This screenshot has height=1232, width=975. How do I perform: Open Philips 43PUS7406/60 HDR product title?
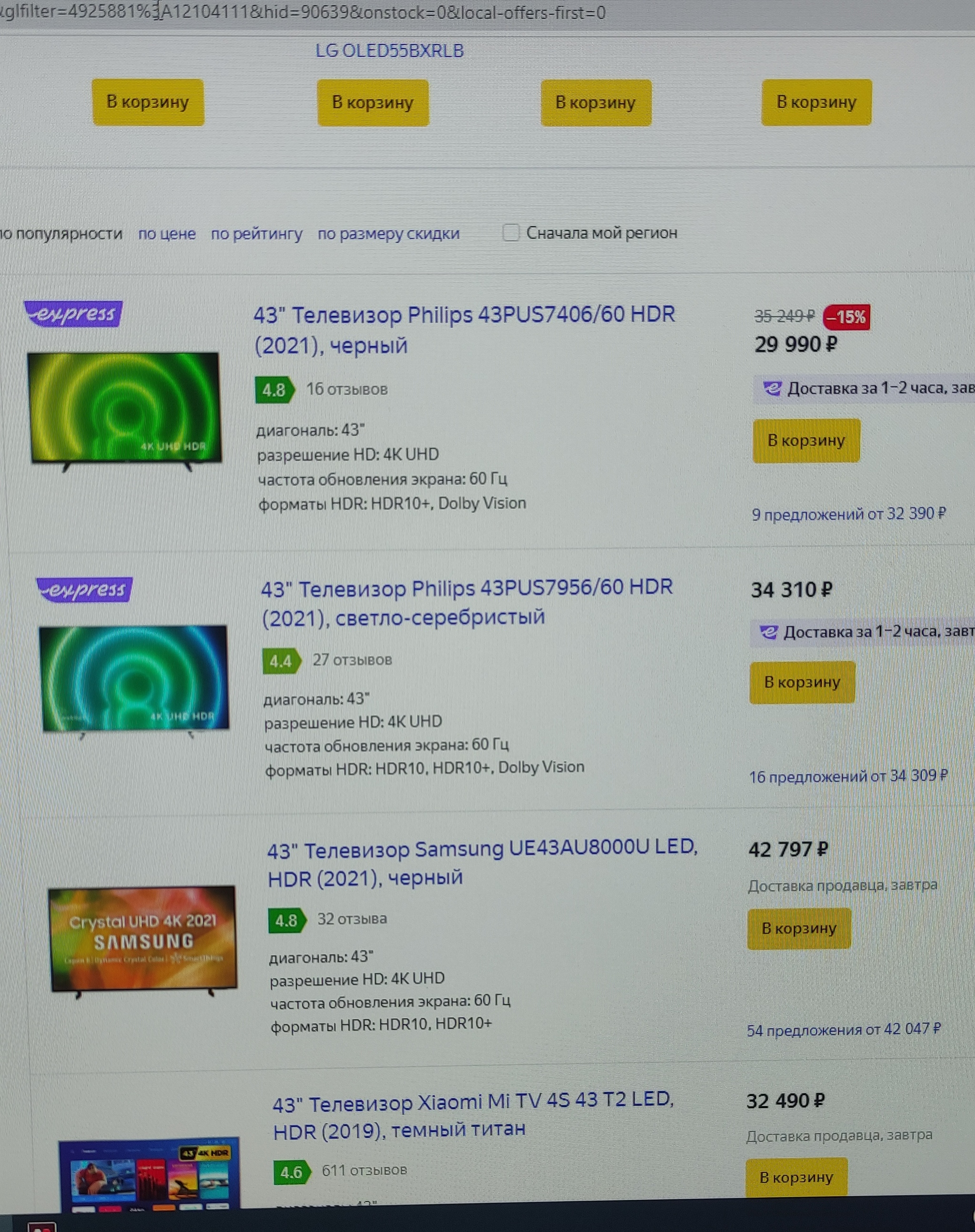pyautogui.click(x=464, y=330)
